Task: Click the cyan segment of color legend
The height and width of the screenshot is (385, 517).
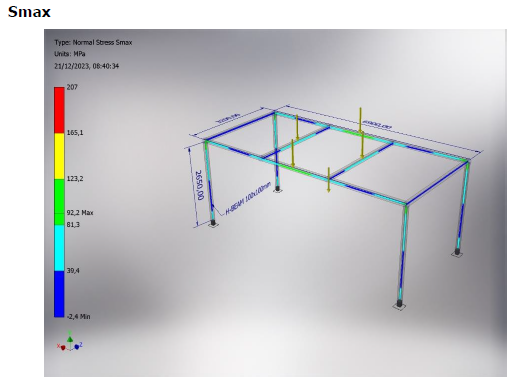Action: click(59, 248)
